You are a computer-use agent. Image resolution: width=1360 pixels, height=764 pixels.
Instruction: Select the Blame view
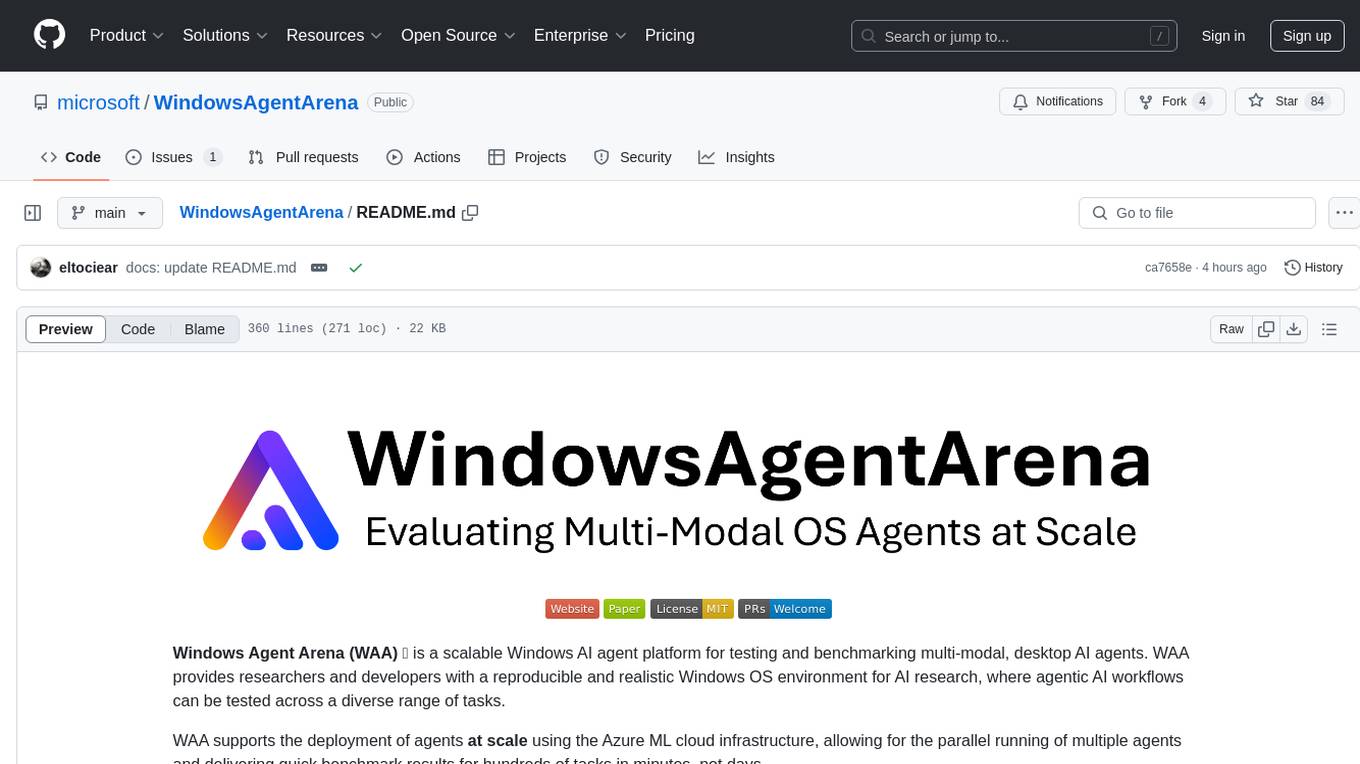205,329
